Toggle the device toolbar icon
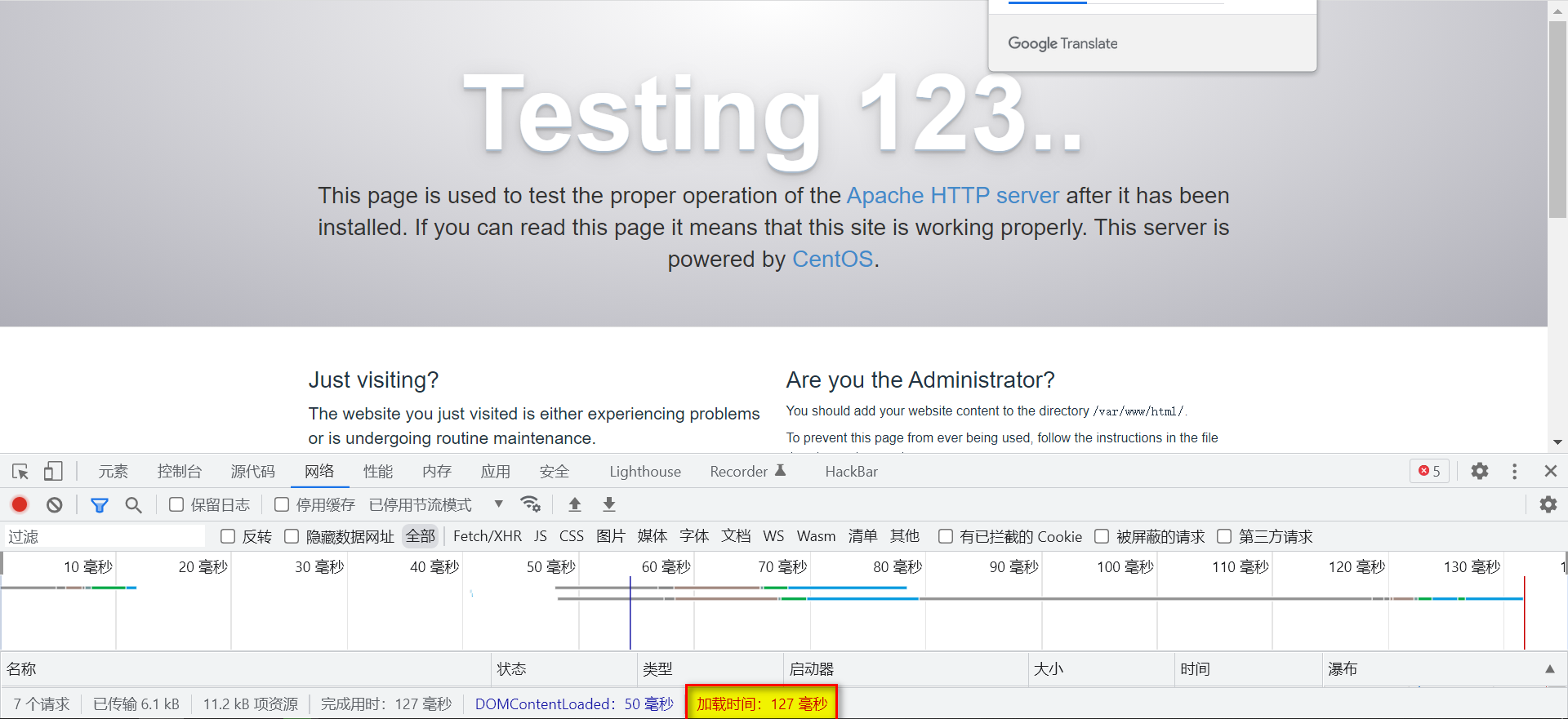The image size is (1568, 719). [53, 472]
